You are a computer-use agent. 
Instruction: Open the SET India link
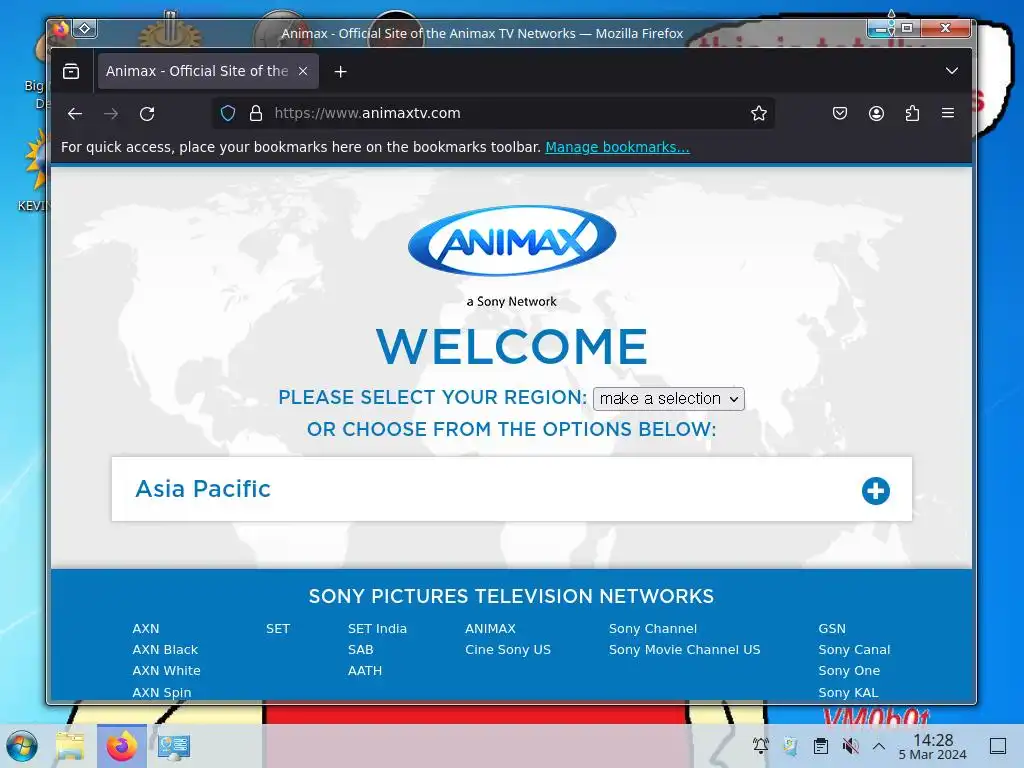tap(377, 628)
